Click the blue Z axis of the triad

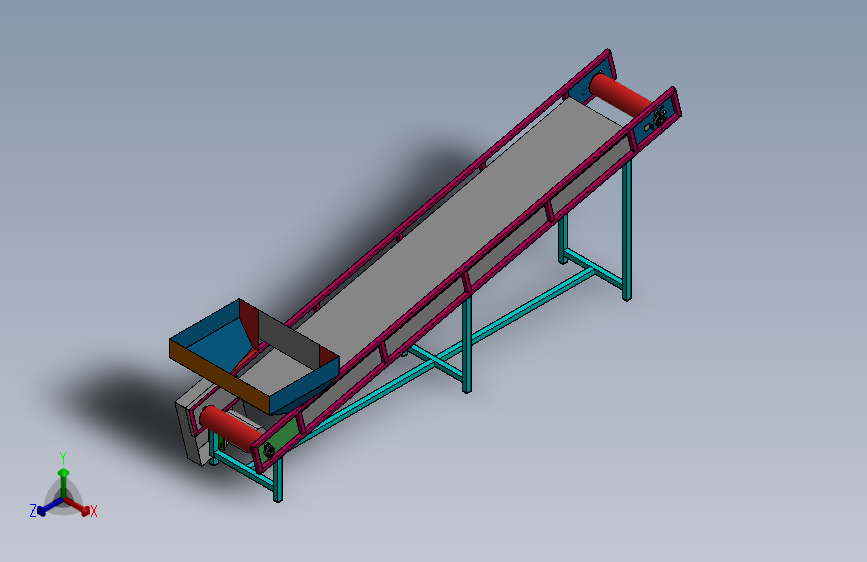[x=50, y=506]
